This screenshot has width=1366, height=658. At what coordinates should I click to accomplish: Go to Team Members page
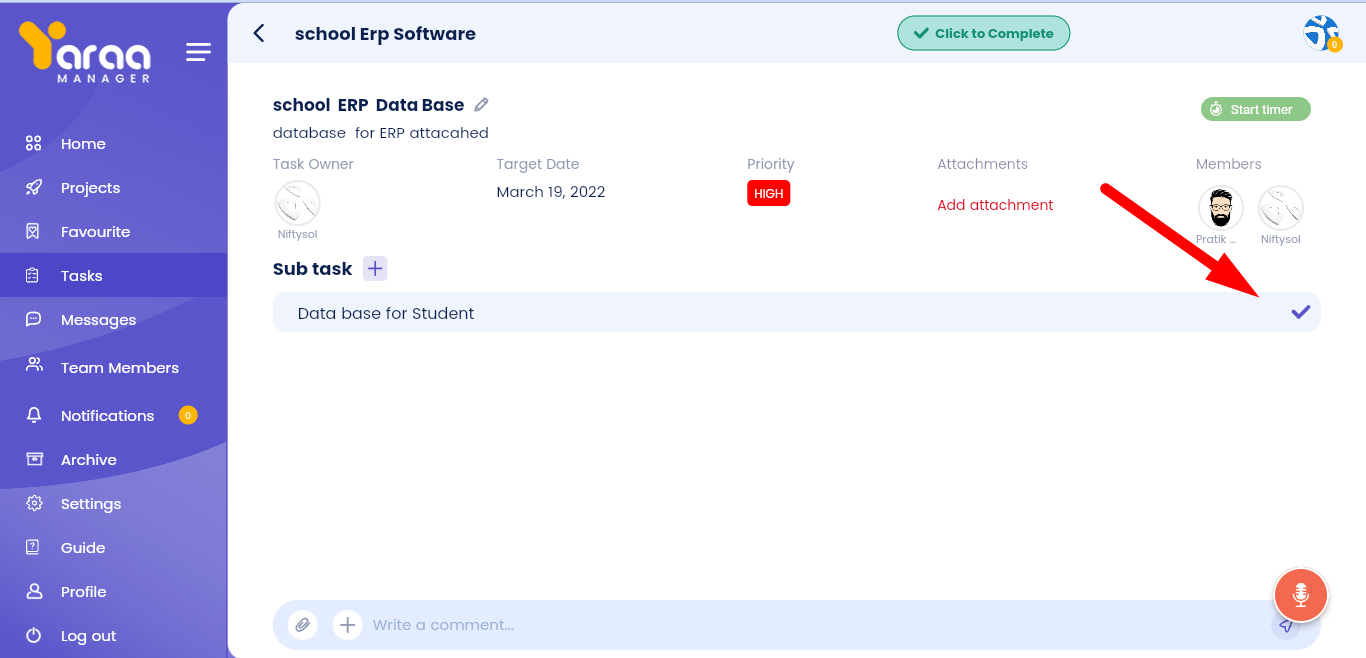click(119, 368)
